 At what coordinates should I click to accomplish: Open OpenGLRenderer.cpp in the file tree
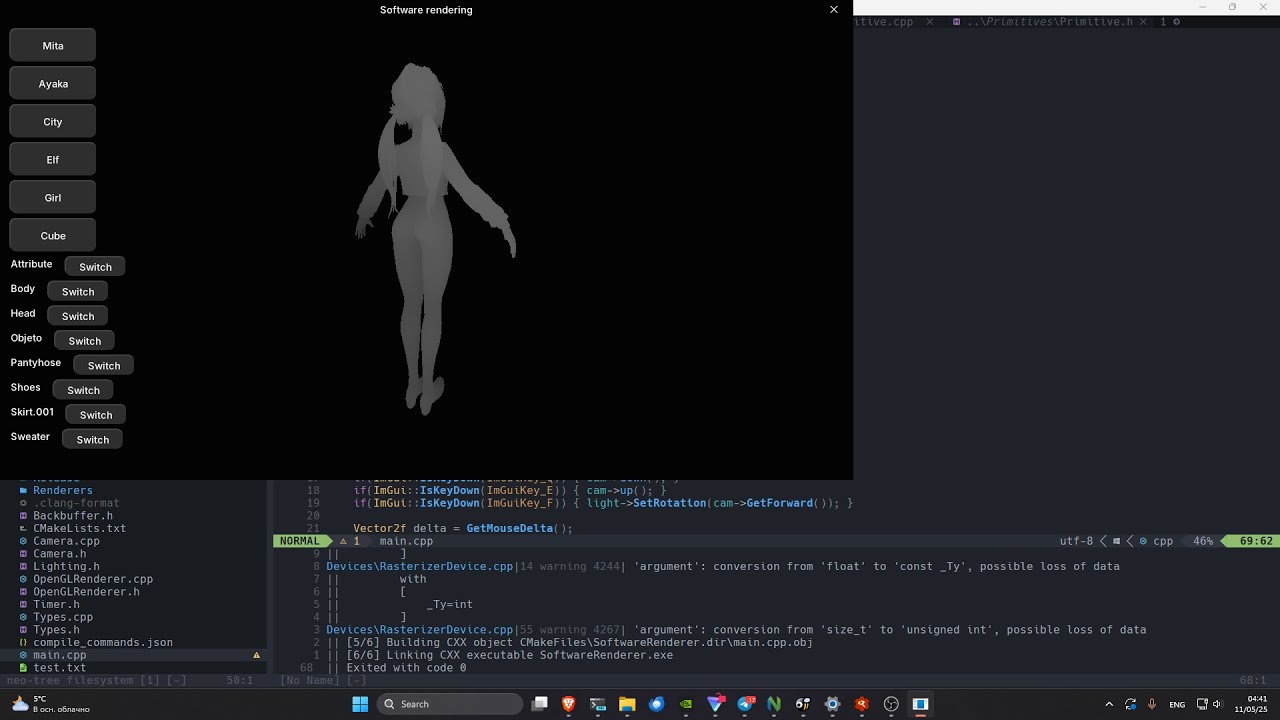coord(92,579)
